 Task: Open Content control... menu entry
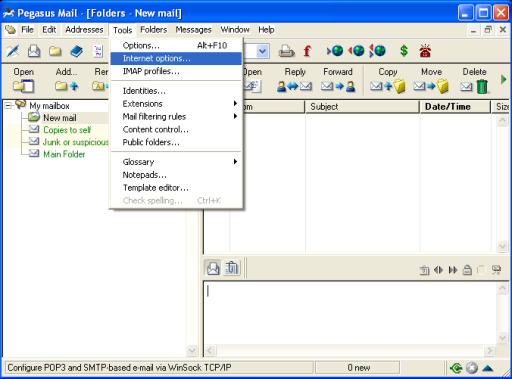coord(176,129)
